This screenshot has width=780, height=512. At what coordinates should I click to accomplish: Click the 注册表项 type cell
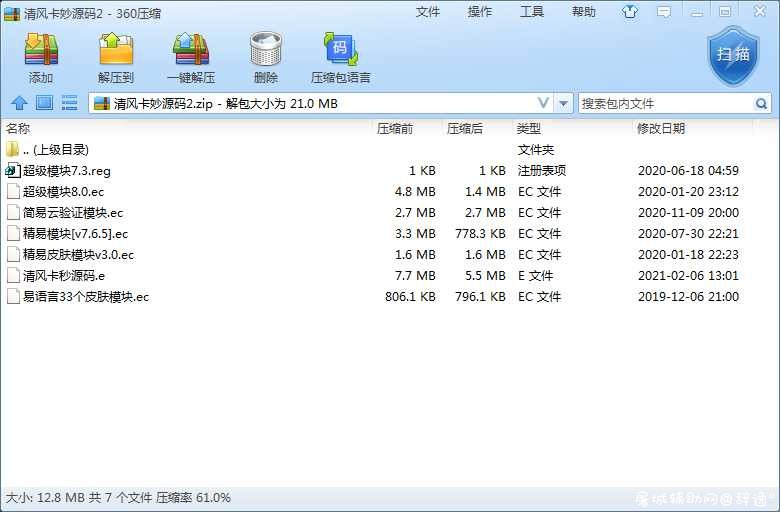[x=542, y=171]
